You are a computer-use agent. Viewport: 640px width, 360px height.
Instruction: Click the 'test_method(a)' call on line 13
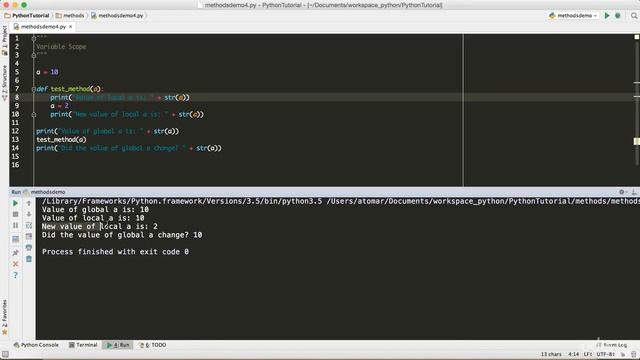61,140
